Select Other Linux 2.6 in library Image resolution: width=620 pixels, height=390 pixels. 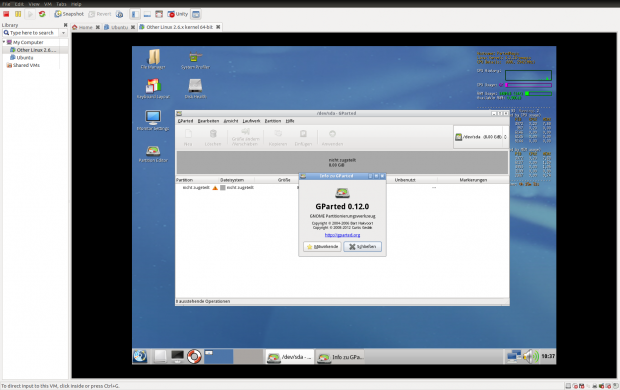coord(36,50)
